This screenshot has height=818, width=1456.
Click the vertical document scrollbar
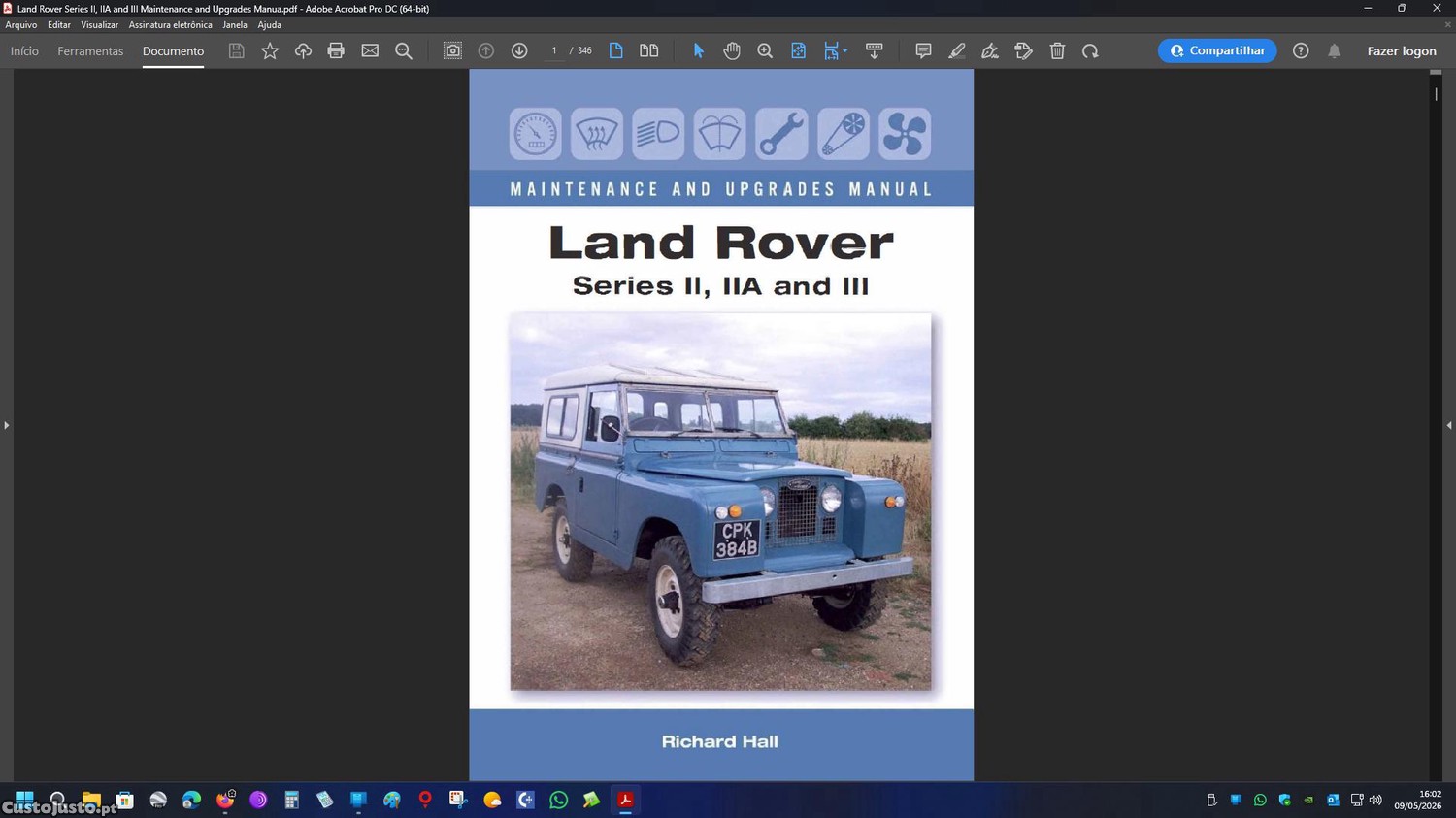pos(1436,425)
